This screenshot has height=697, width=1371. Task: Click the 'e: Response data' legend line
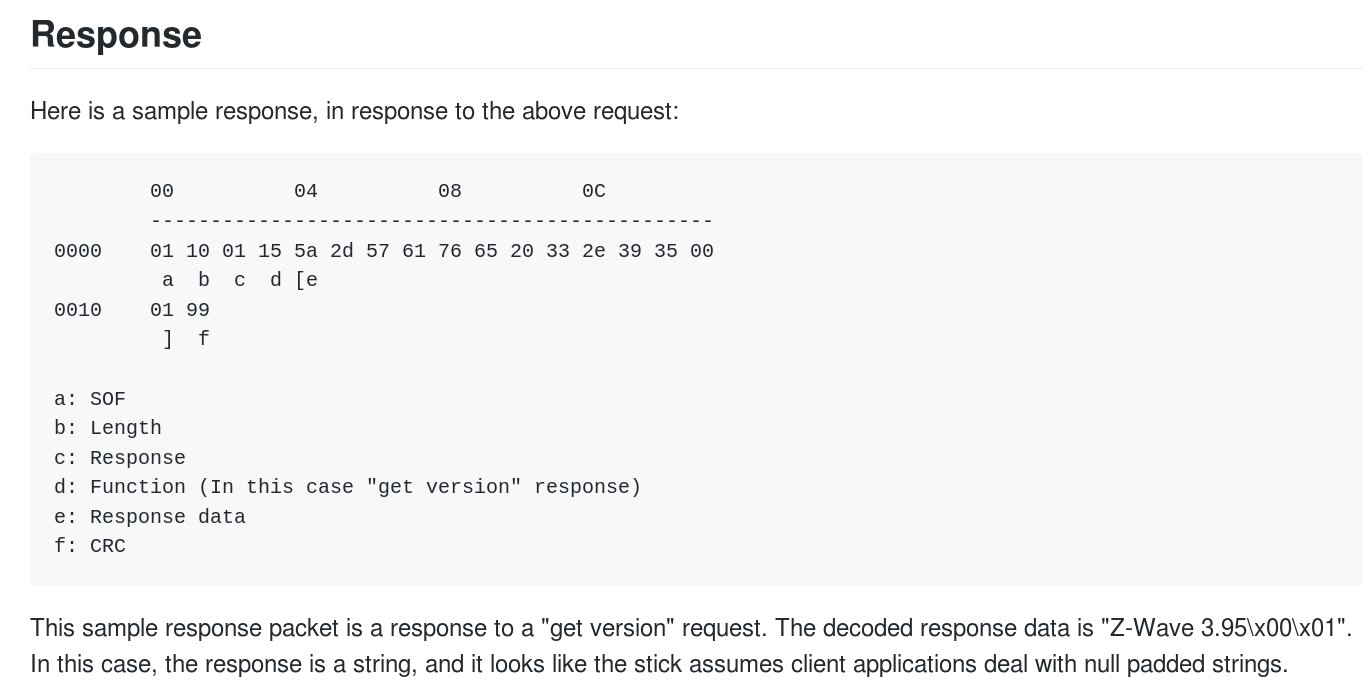(150, 517)
